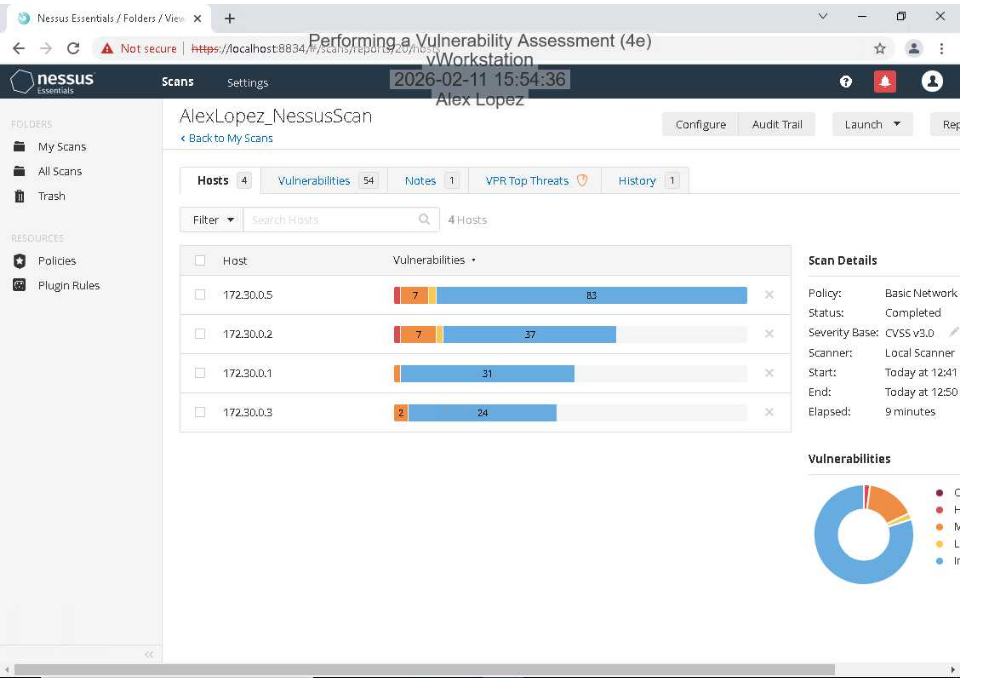Open the Trash folder in sidebar
Screen dimensions: 996x678
coord(51,196)
